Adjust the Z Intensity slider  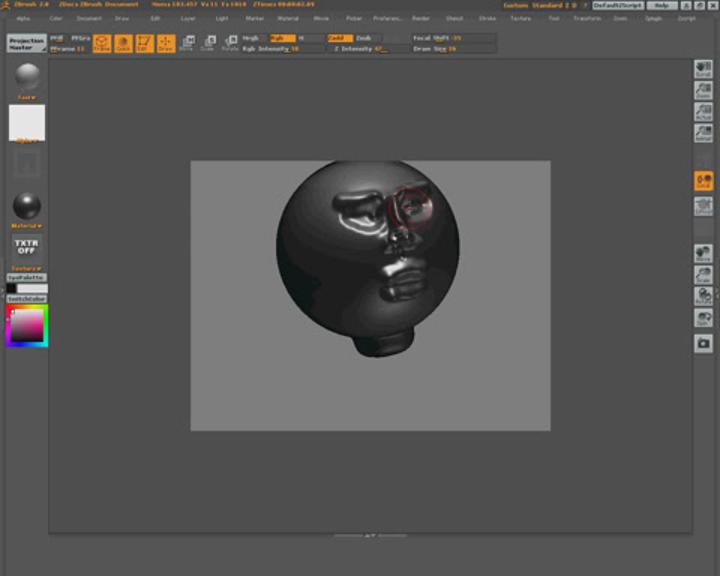[367, 49]
